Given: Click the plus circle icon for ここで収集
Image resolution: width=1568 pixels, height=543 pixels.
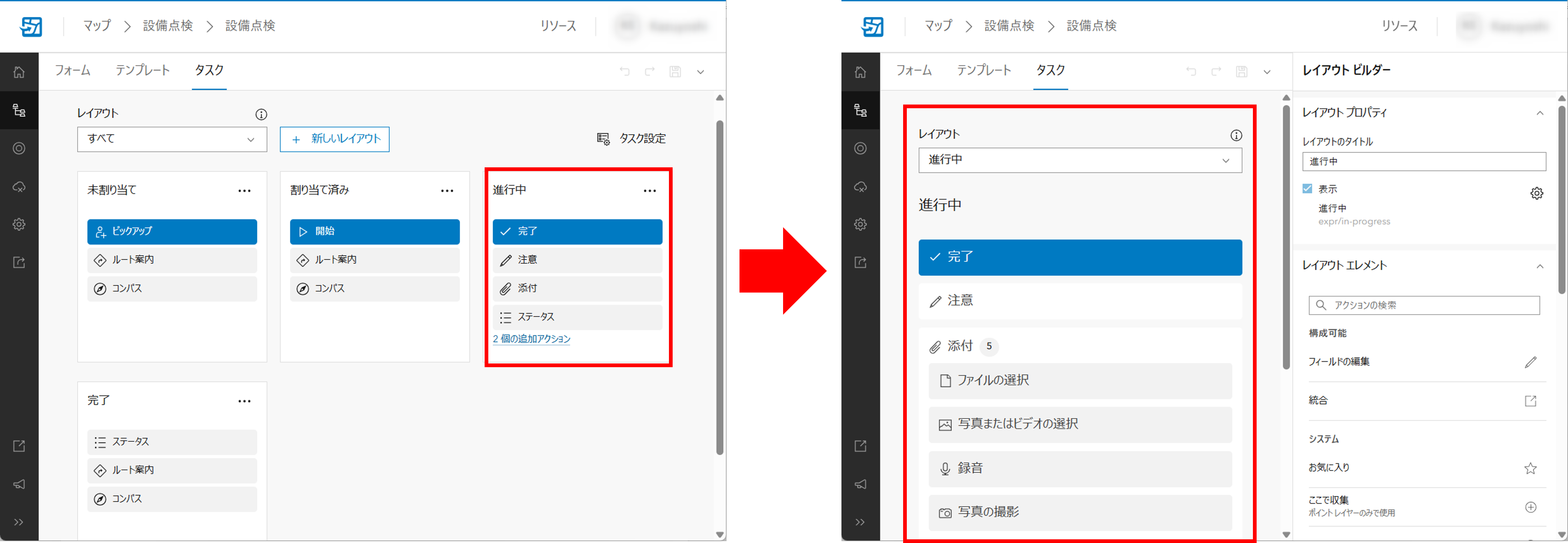Looking at the screenshot, I should click(1530, 507).
